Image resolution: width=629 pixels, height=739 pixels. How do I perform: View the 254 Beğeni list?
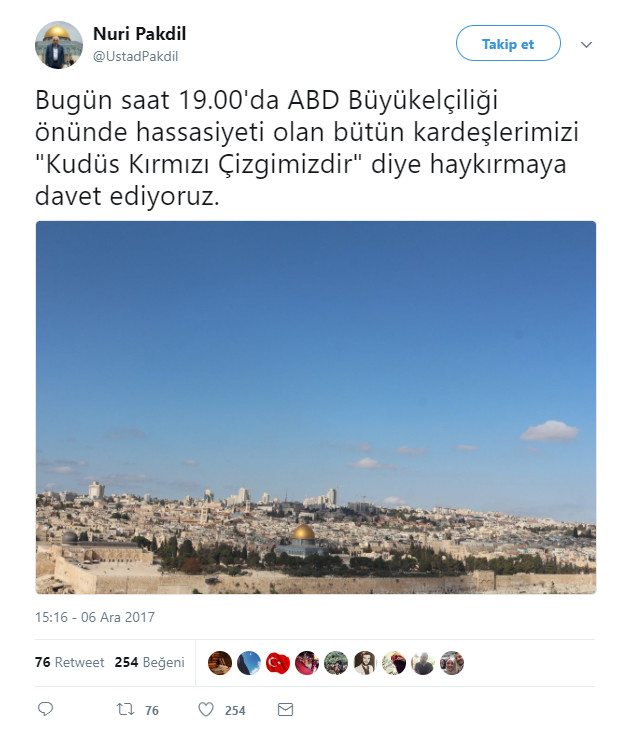pos(149,662)
